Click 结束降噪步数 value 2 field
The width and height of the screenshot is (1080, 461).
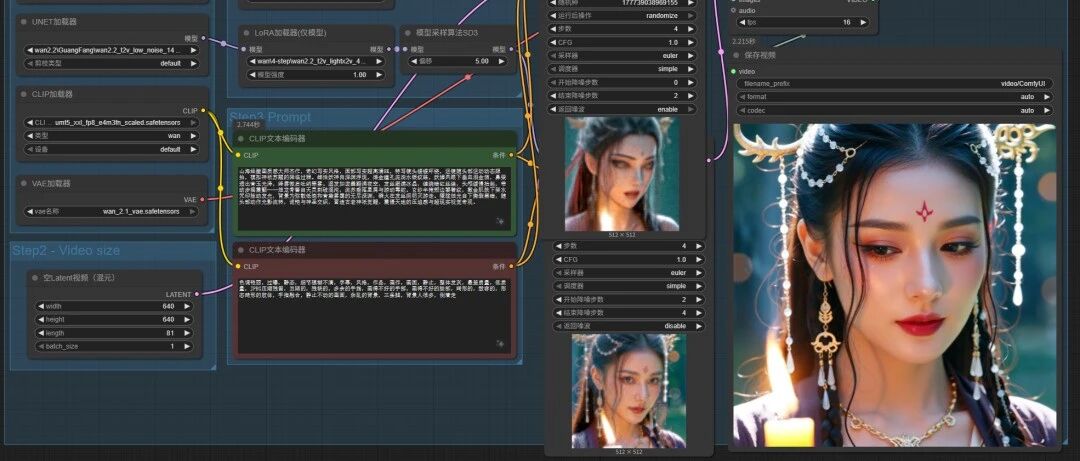622,96
